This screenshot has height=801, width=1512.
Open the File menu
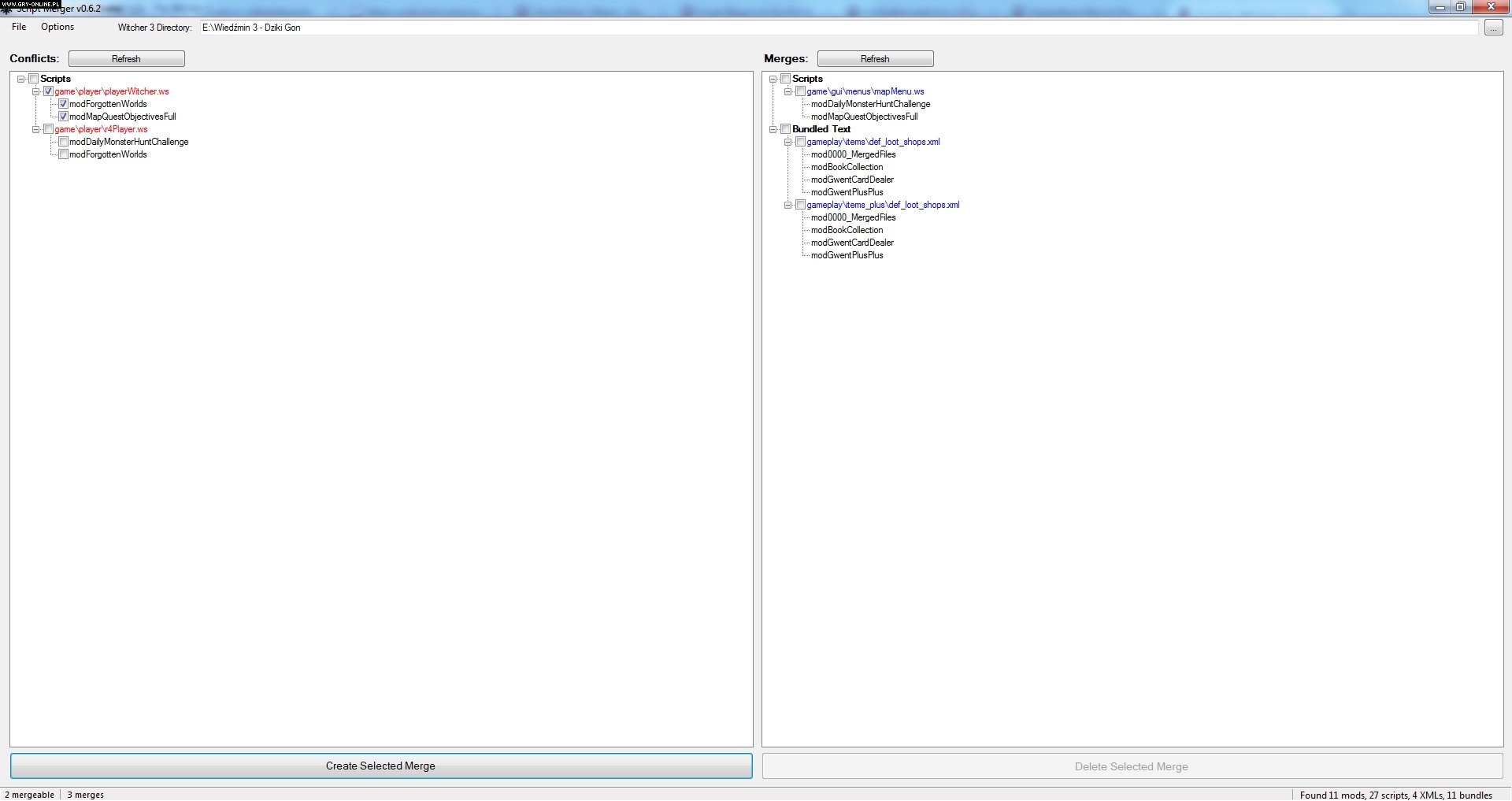19,27
